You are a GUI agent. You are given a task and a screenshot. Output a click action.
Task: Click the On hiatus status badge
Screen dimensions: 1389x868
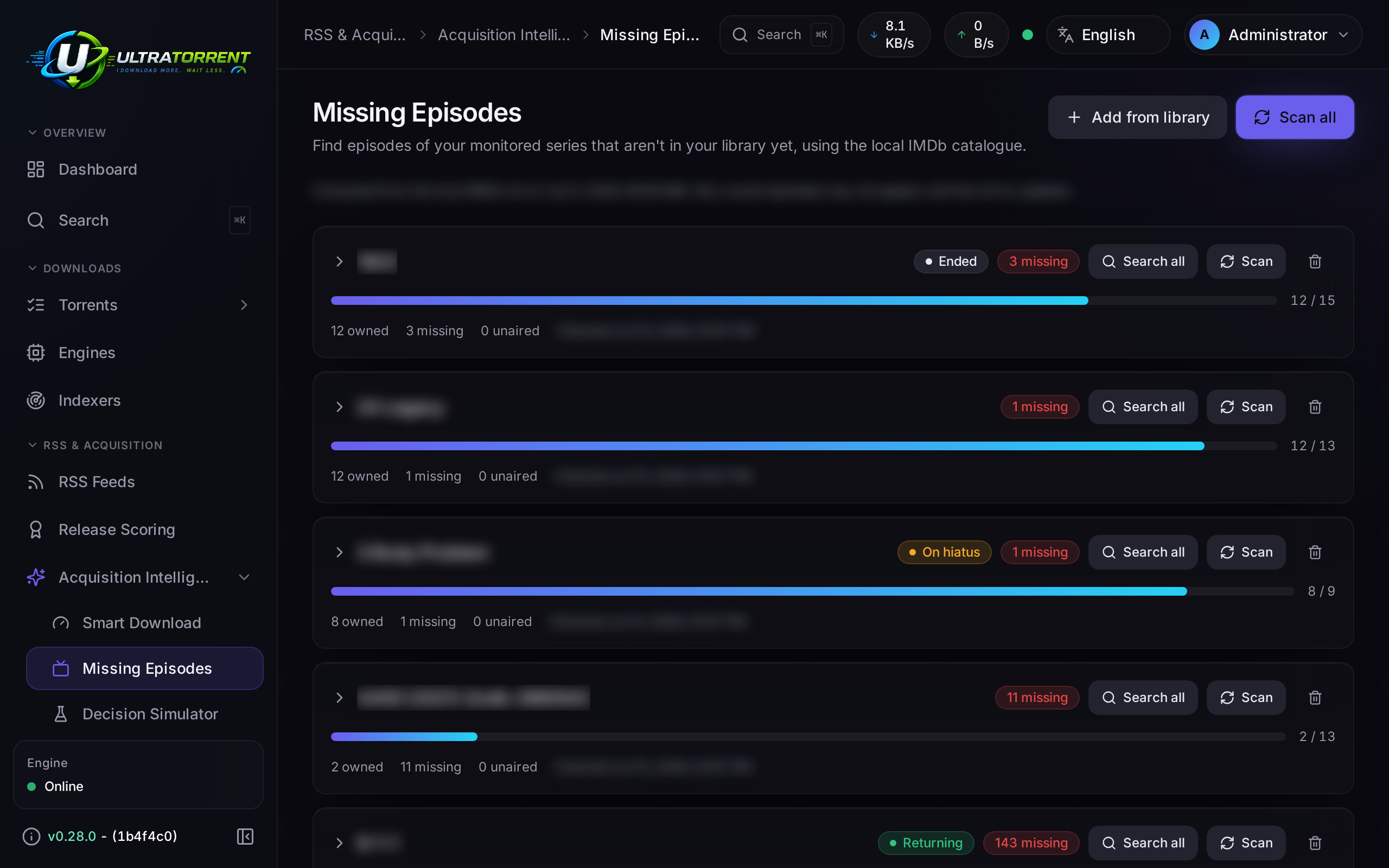point(944,552)
